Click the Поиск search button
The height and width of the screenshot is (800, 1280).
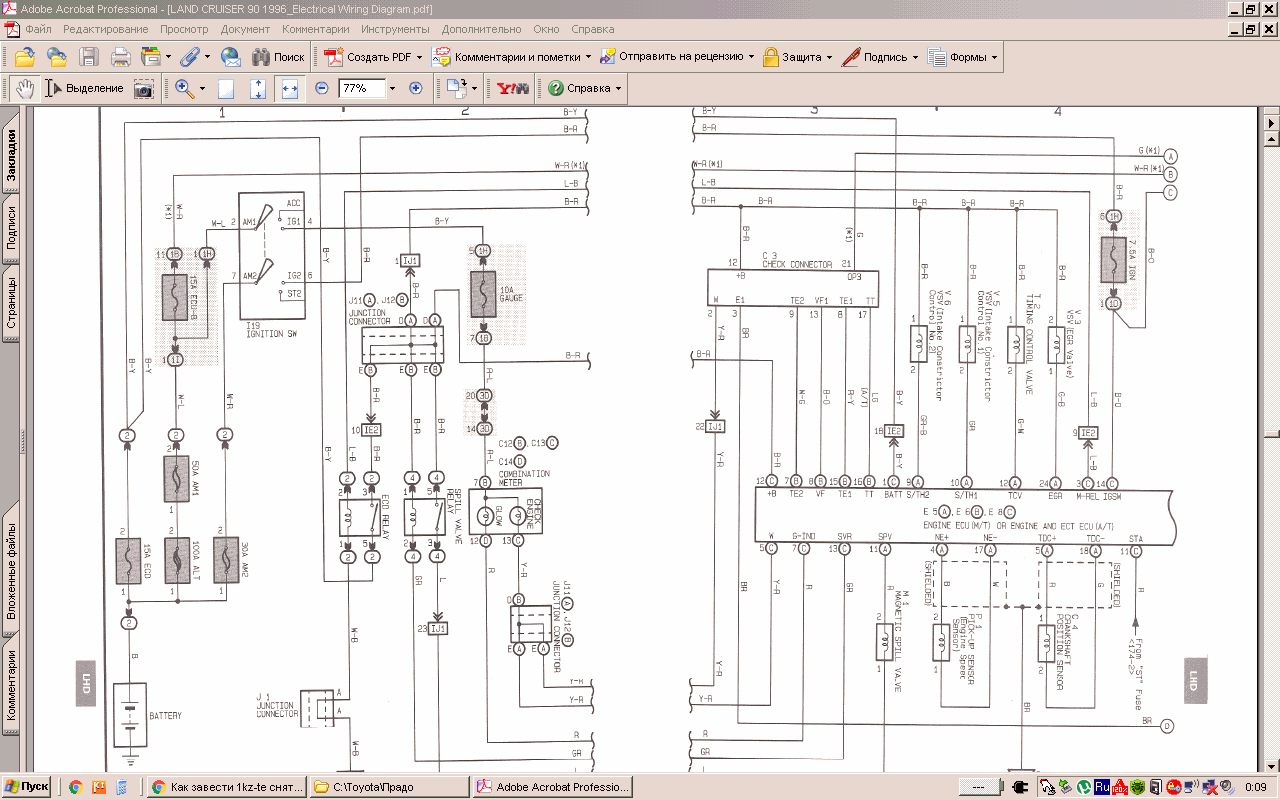pyautogui.click(x=278, y=57)
